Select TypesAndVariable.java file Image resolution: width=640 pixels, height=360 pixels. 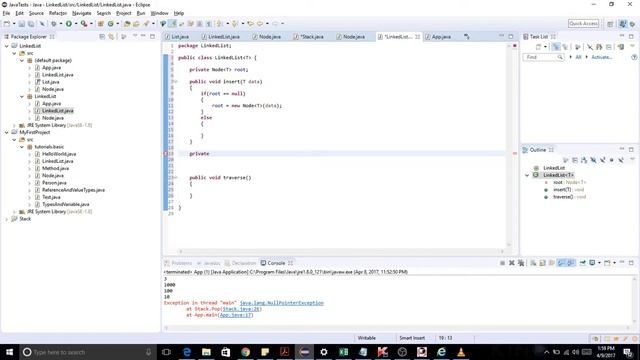[65, 204]
